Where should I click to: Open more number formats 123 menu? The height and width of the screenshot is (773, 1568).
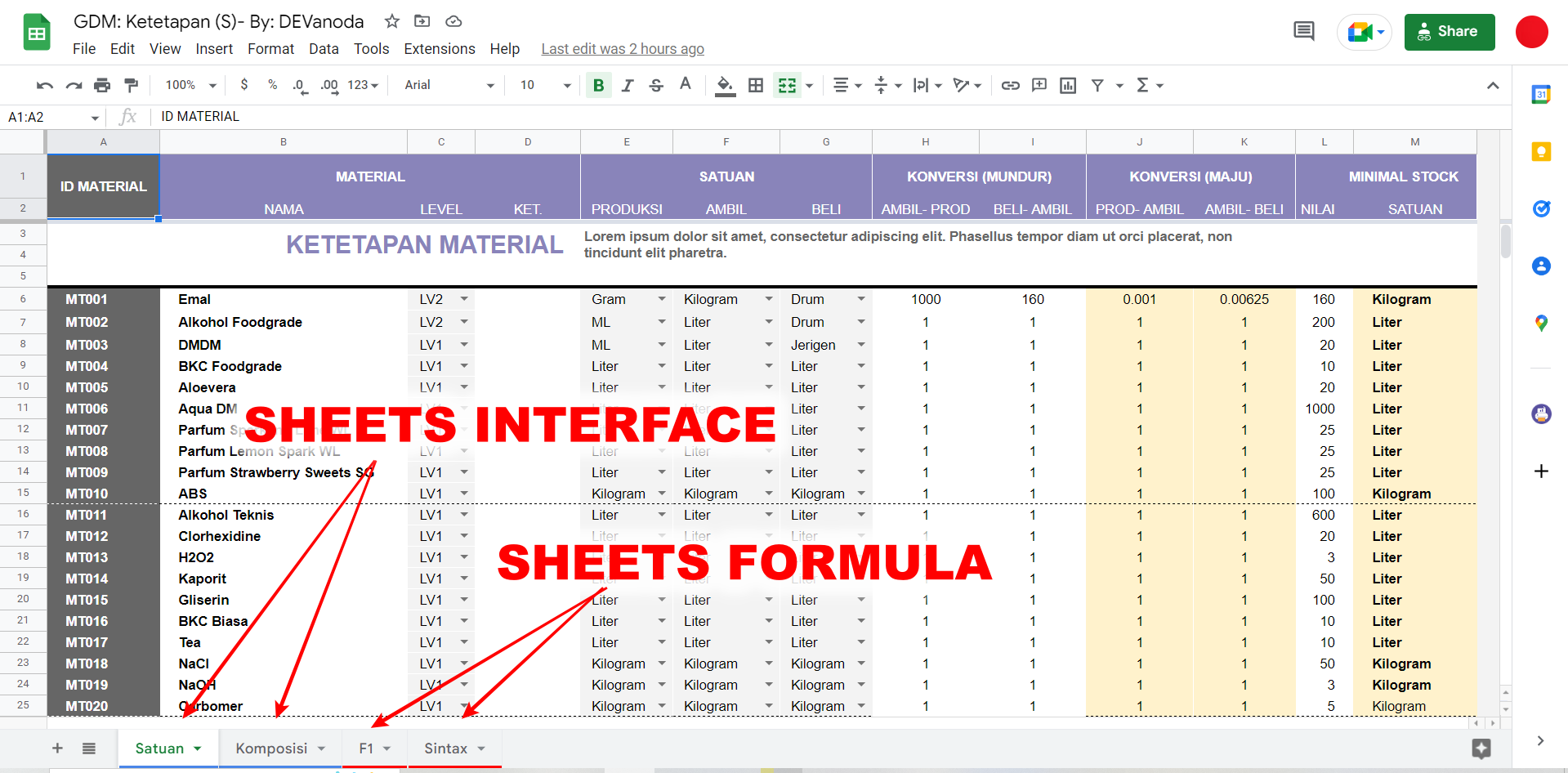coord(363,85)
